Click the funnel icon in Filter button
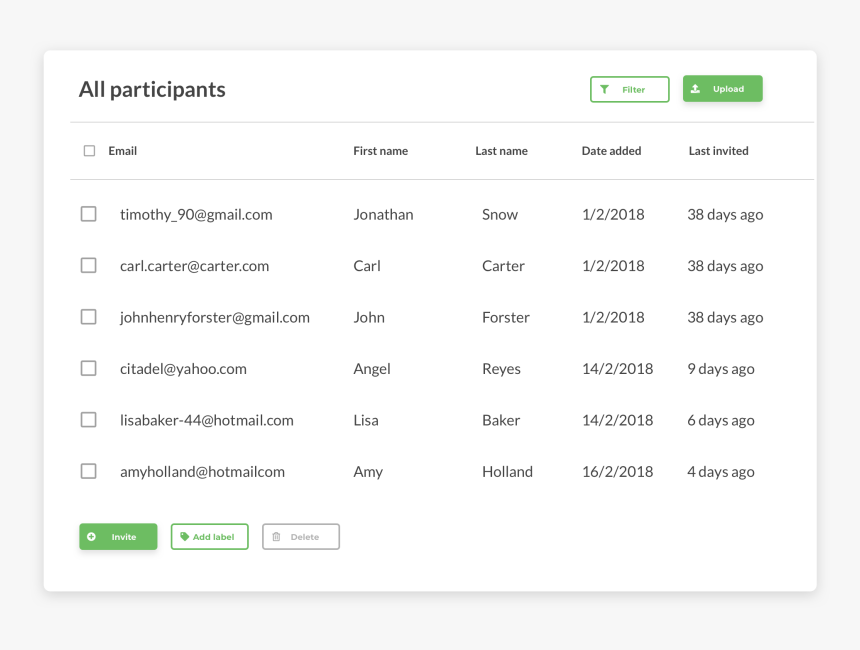Screen dimensions: 860x650 point(604,90)
